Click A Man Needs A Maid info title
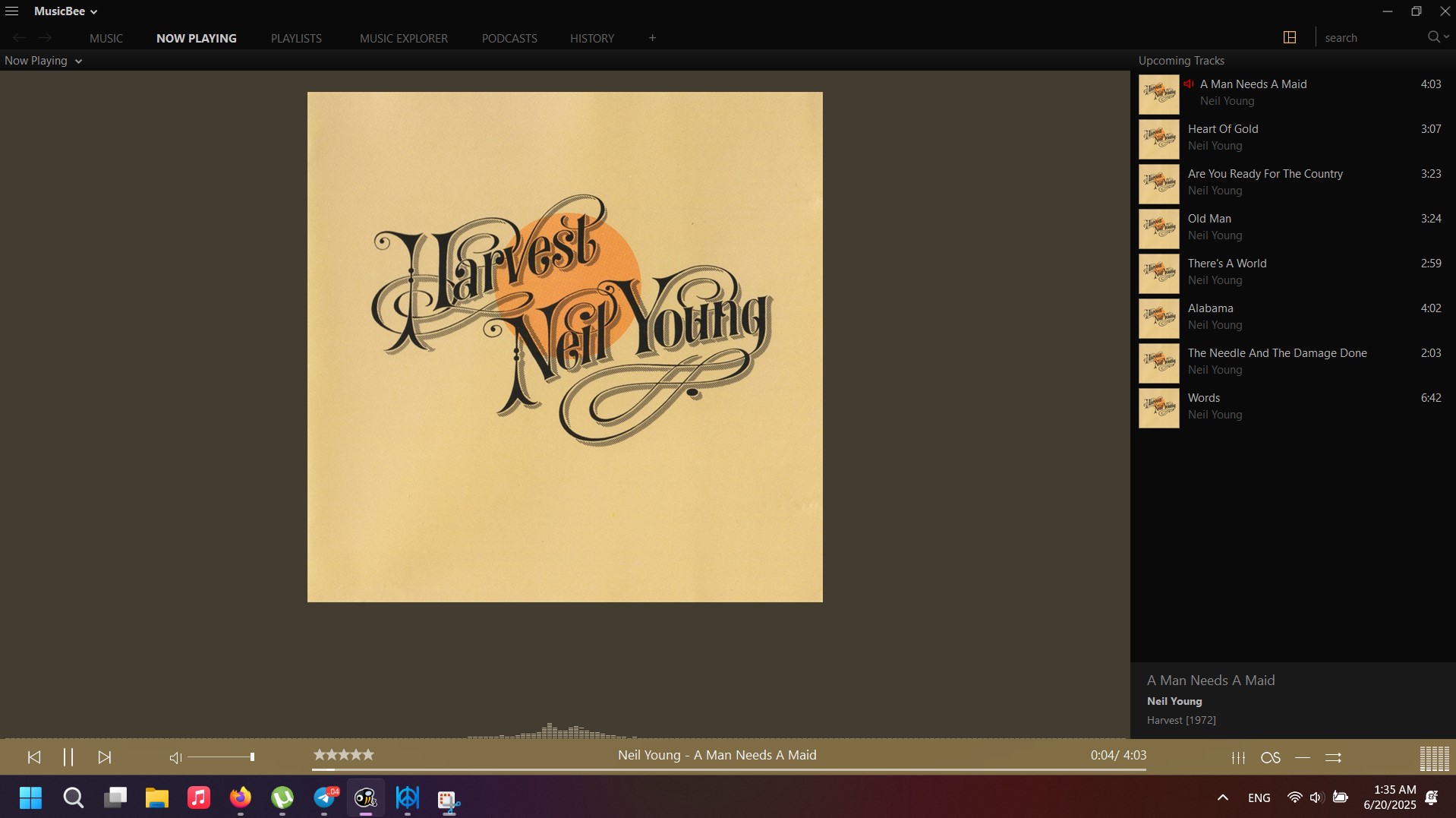Image resolution: width=1456 pixels, height=818 pixels. click(x=1211, y=681)
